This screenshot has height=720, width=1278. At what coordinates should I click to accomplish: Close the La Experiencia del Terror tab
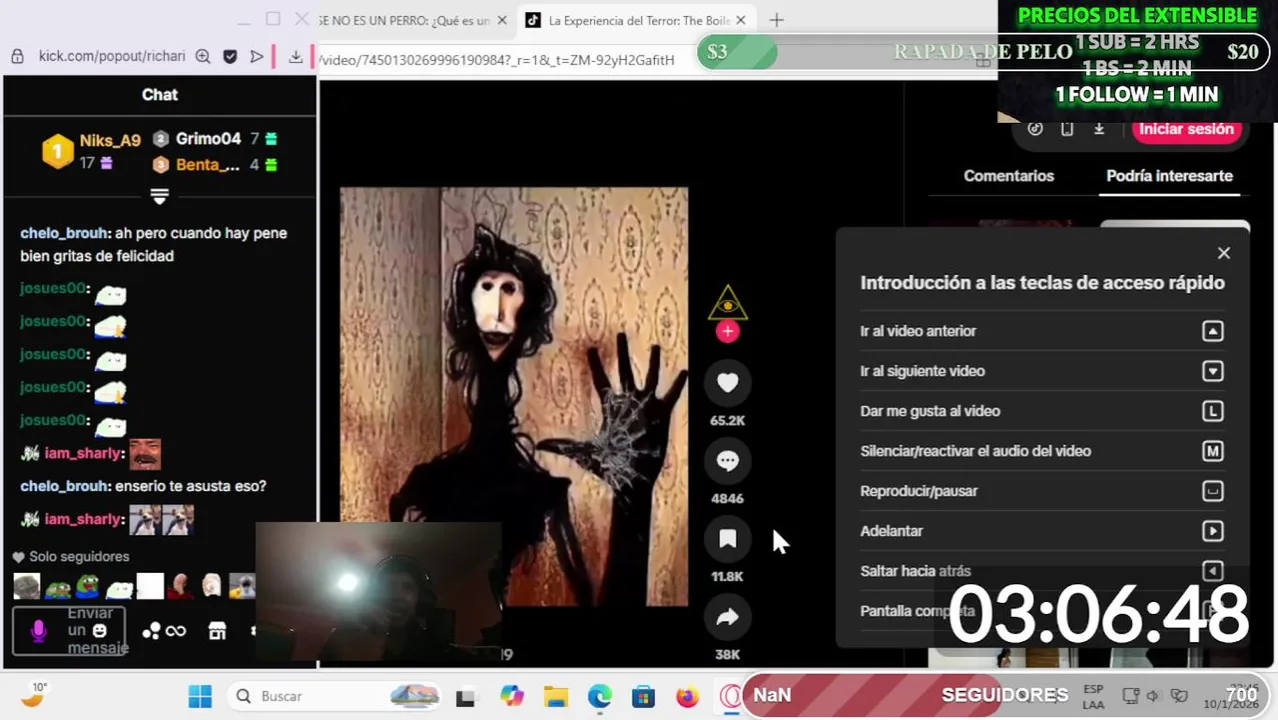click(x=741, y=20)
